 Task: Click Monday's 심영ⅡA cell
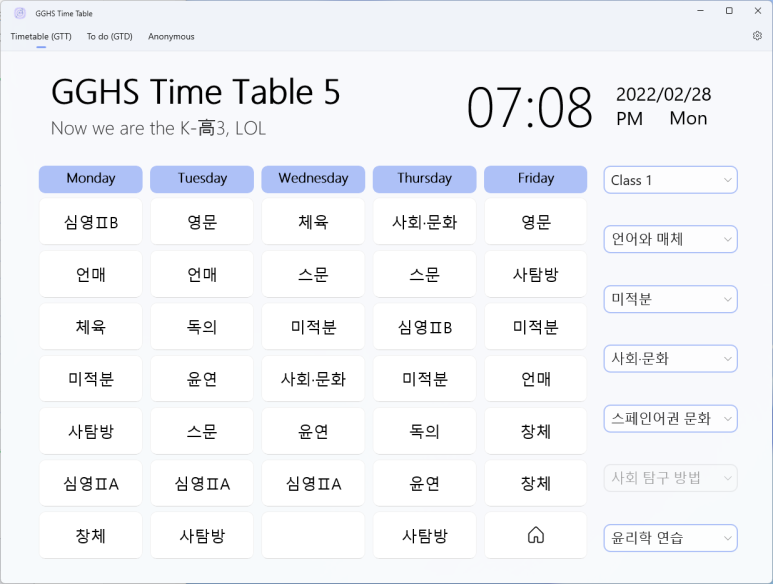pos(91,483)
